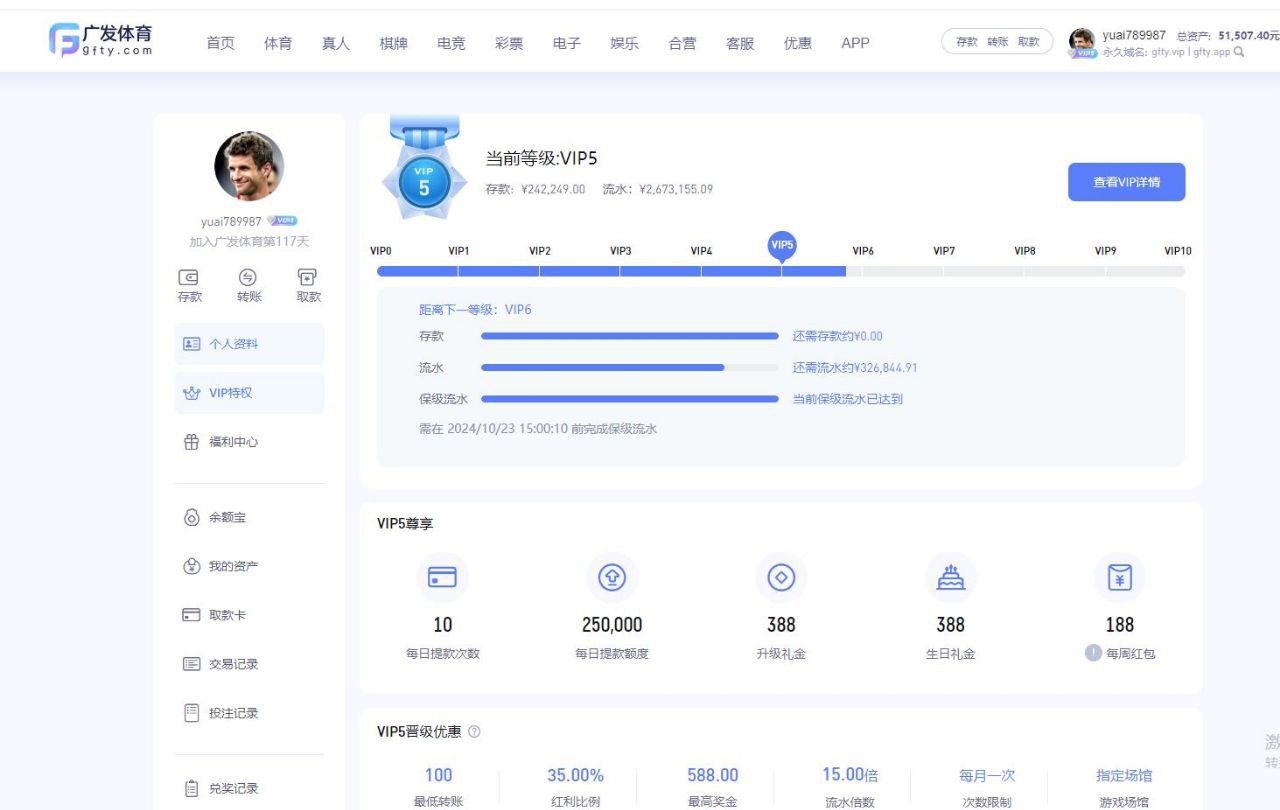This screenshot has height=810, width=1280.
Task: Go to 优惠 in top navigation
Action: point(798,43)
